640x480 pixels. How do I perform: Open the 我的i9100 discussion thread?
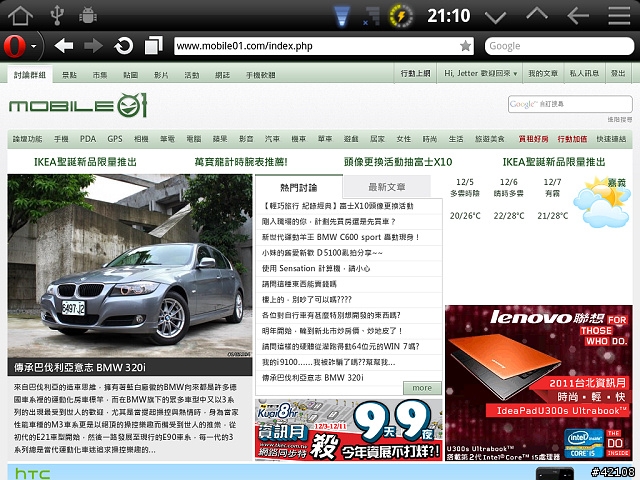pyautogui.click(x=329, y=362)
